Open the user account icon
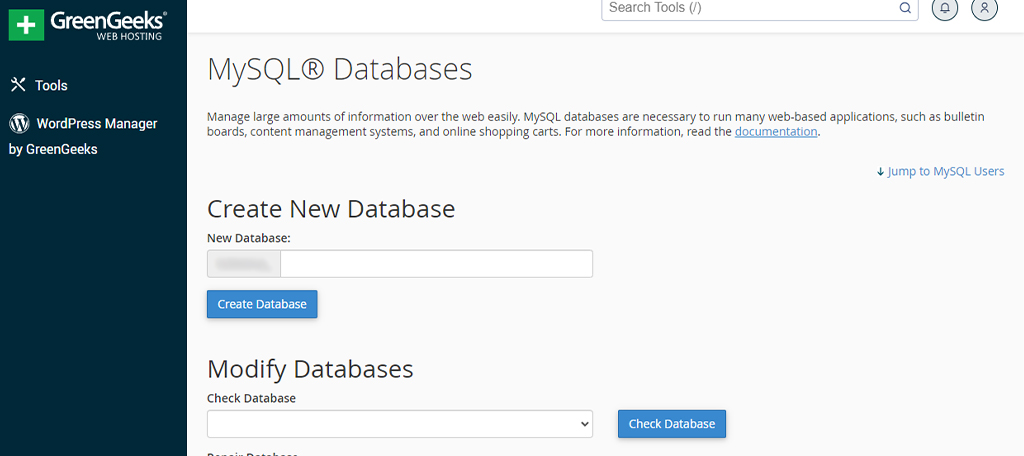The image size is (1024, 456). pyautogui.click(x=984, y=8)
